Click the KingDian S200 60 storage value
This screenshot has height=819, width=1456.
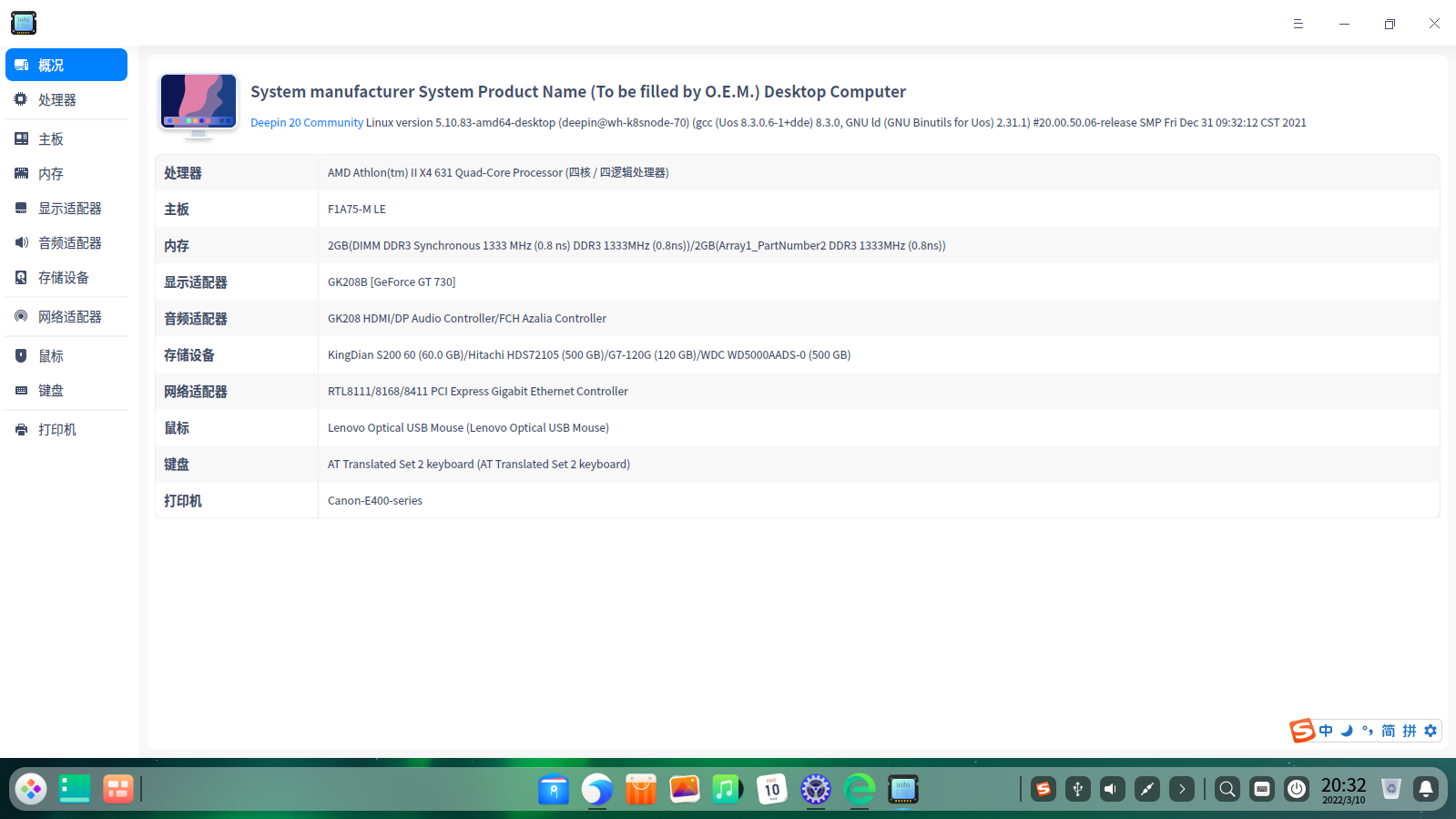click(589, 354)
